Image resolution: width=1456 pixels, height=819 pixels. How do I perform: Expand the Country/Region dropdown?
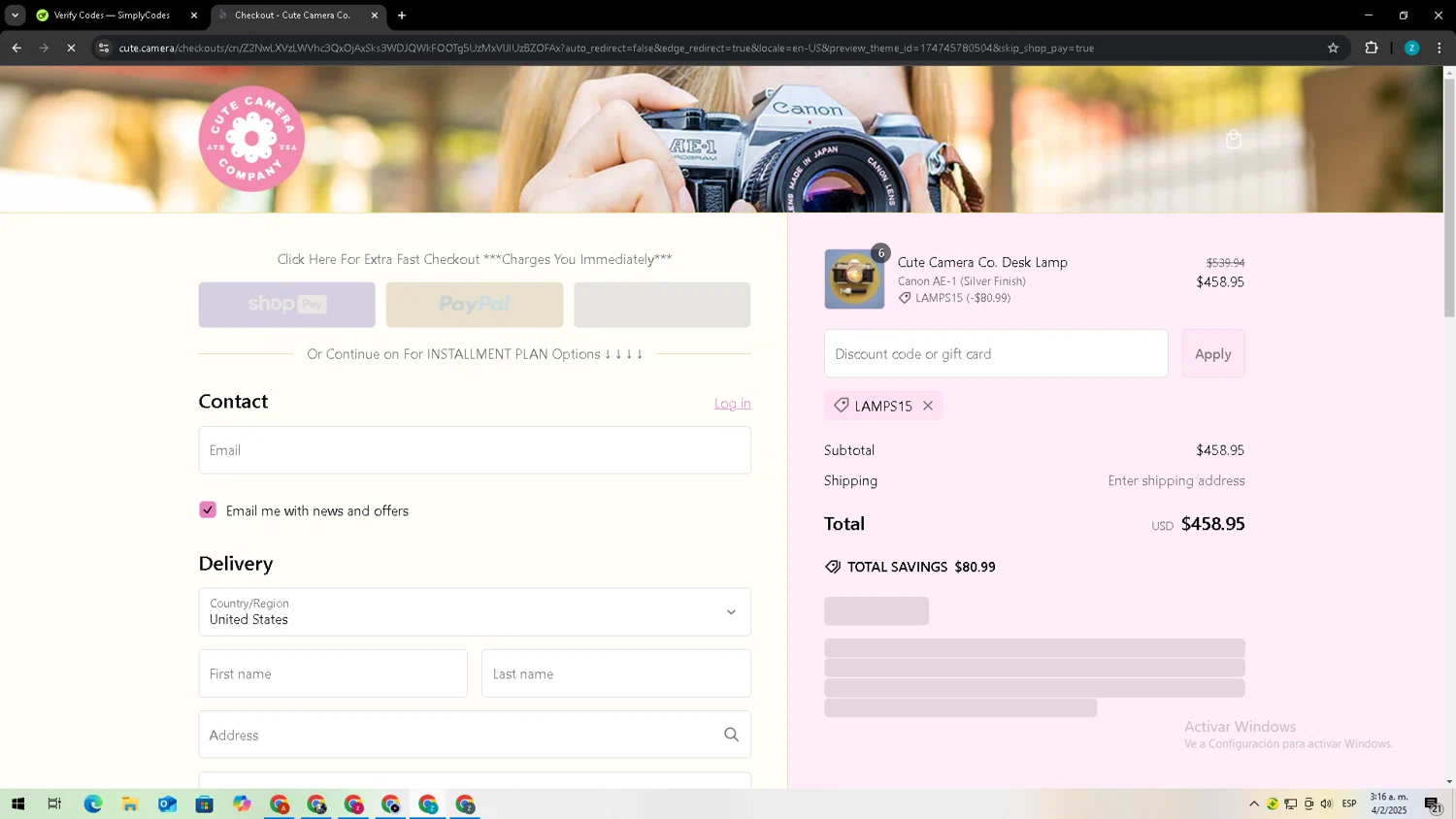click(x=475, y=612)
